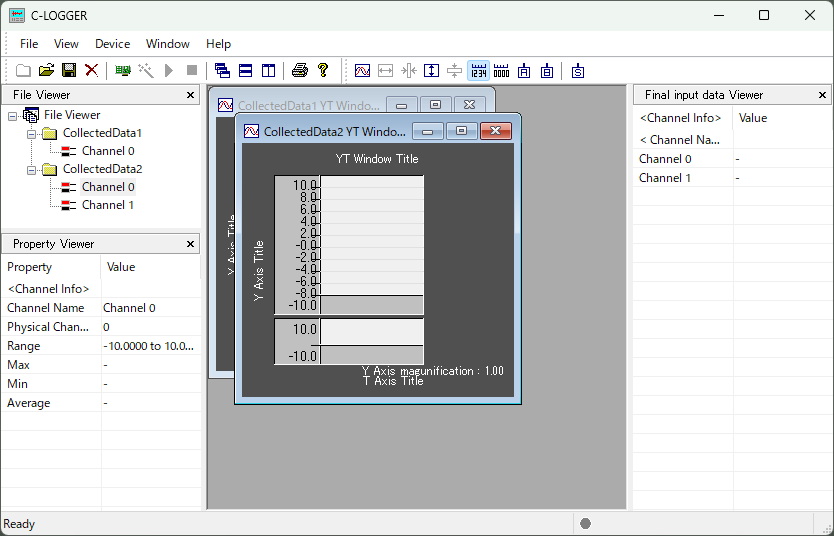Click the Print toolbar icon
The width and height of the screenshot is (834, 536).
(x=299, y=70)
